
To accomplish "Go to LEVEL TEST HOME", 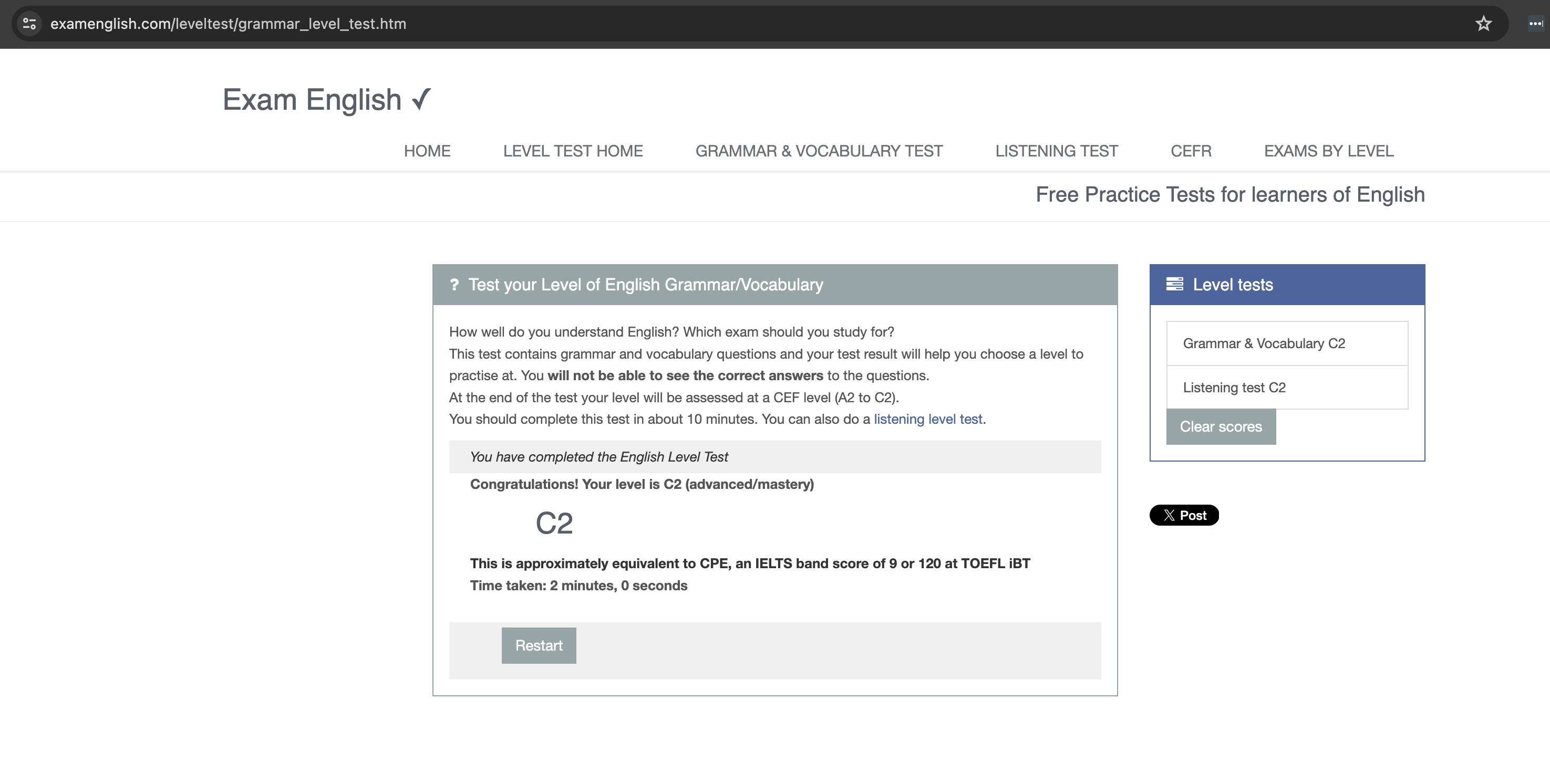I will 572,151.
